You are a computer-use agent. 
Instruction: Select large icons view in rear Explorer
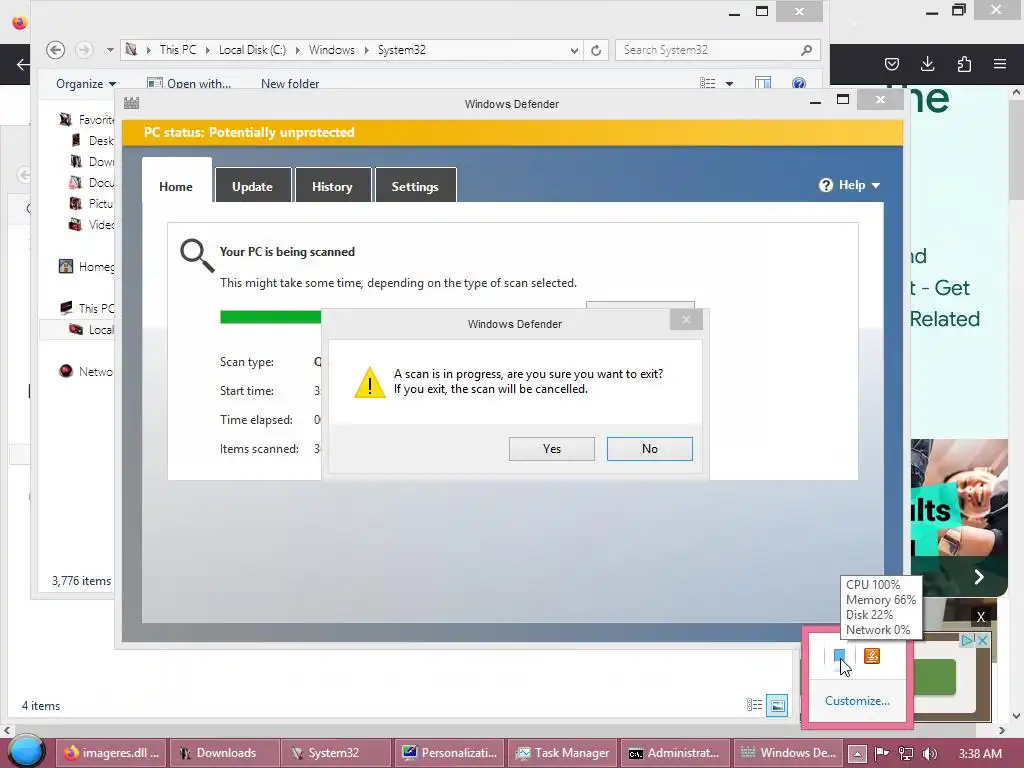[777, 705]
